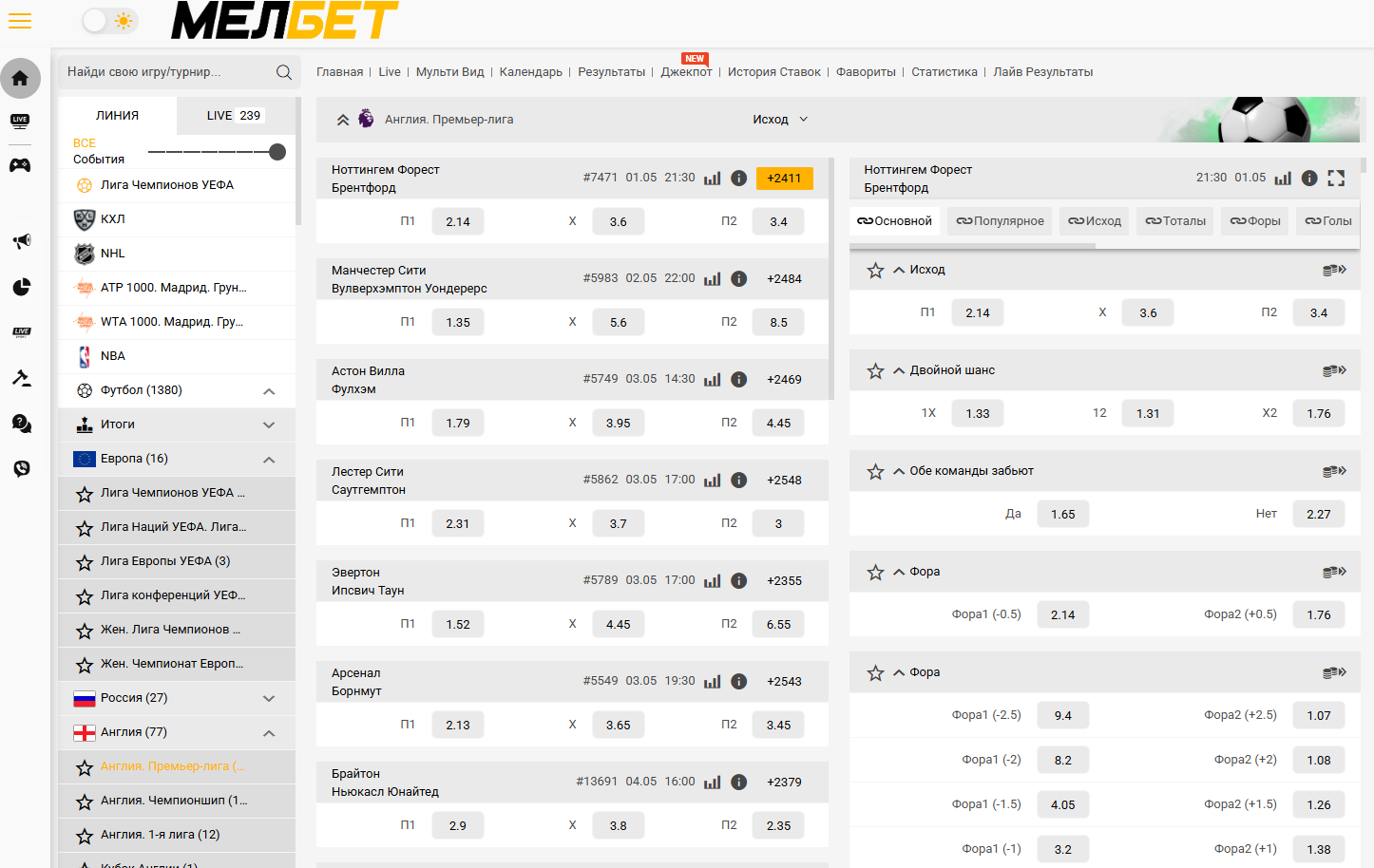Image resolution: width=1374 pixels, height=868 pixels.
Task: Collapse the Европа (16) group
Action: point(269,460)
